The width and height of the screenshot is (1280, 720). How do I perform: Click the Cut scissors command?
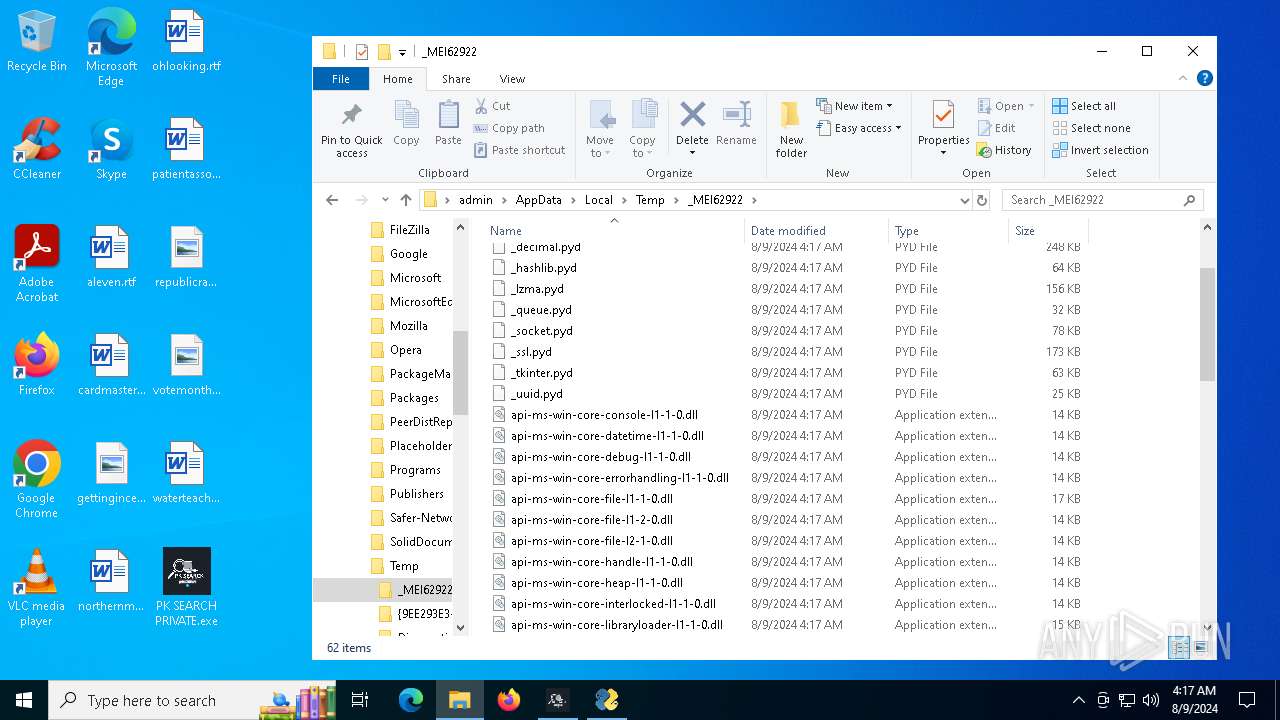(492, 106)
